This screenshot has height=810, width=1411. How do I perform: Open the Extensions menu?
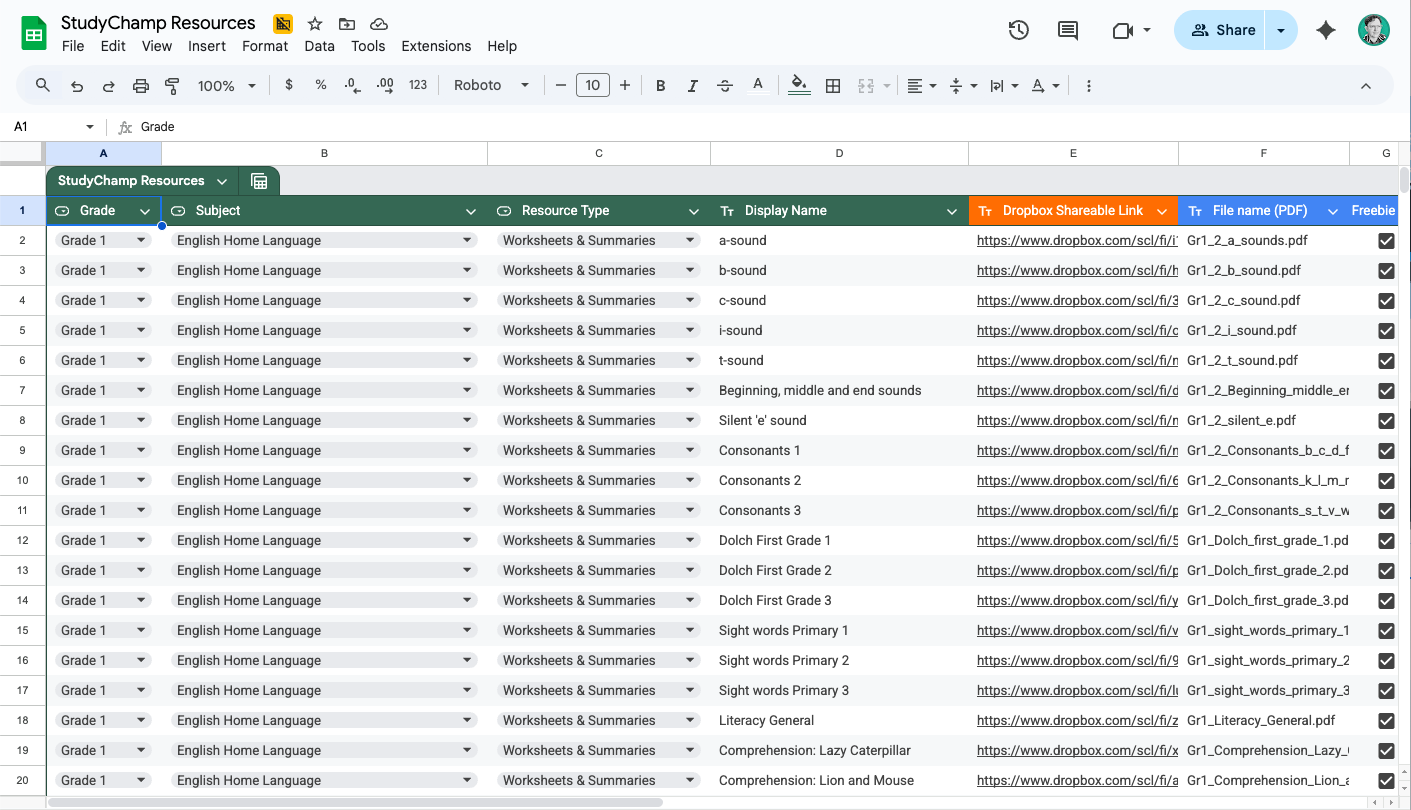click(436, 46)
